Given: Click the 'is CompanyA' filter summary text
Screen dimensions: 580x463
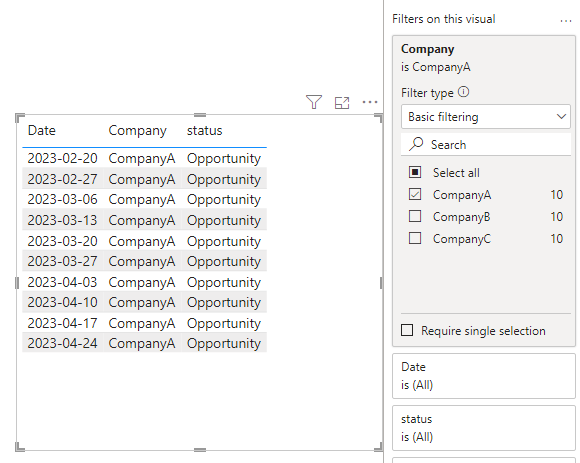Looking at the screenshot, I should (x=436, y=67).
